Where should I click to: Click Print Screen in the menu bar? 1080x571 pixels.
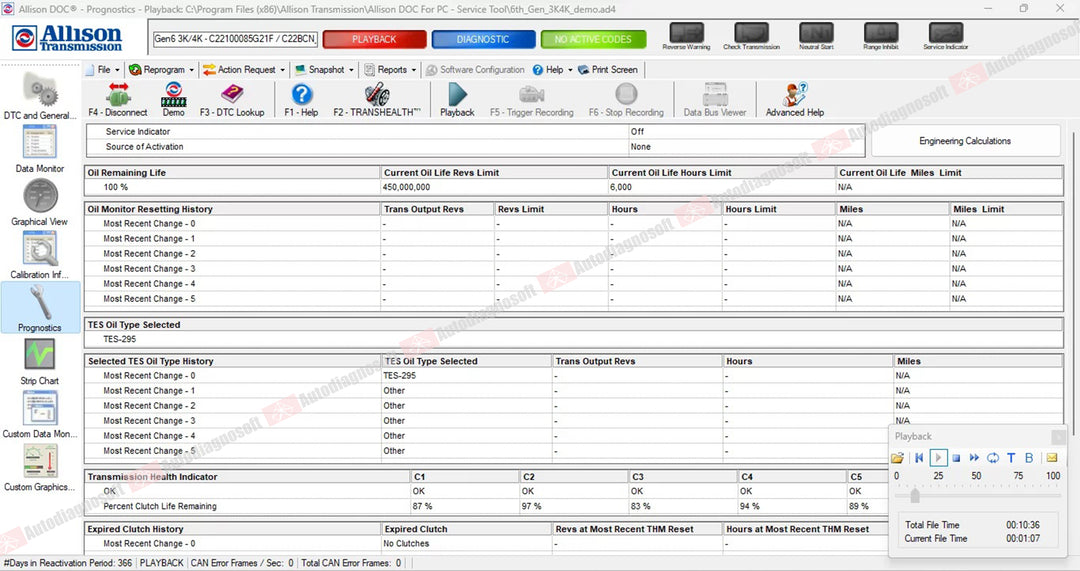point(608,70)
